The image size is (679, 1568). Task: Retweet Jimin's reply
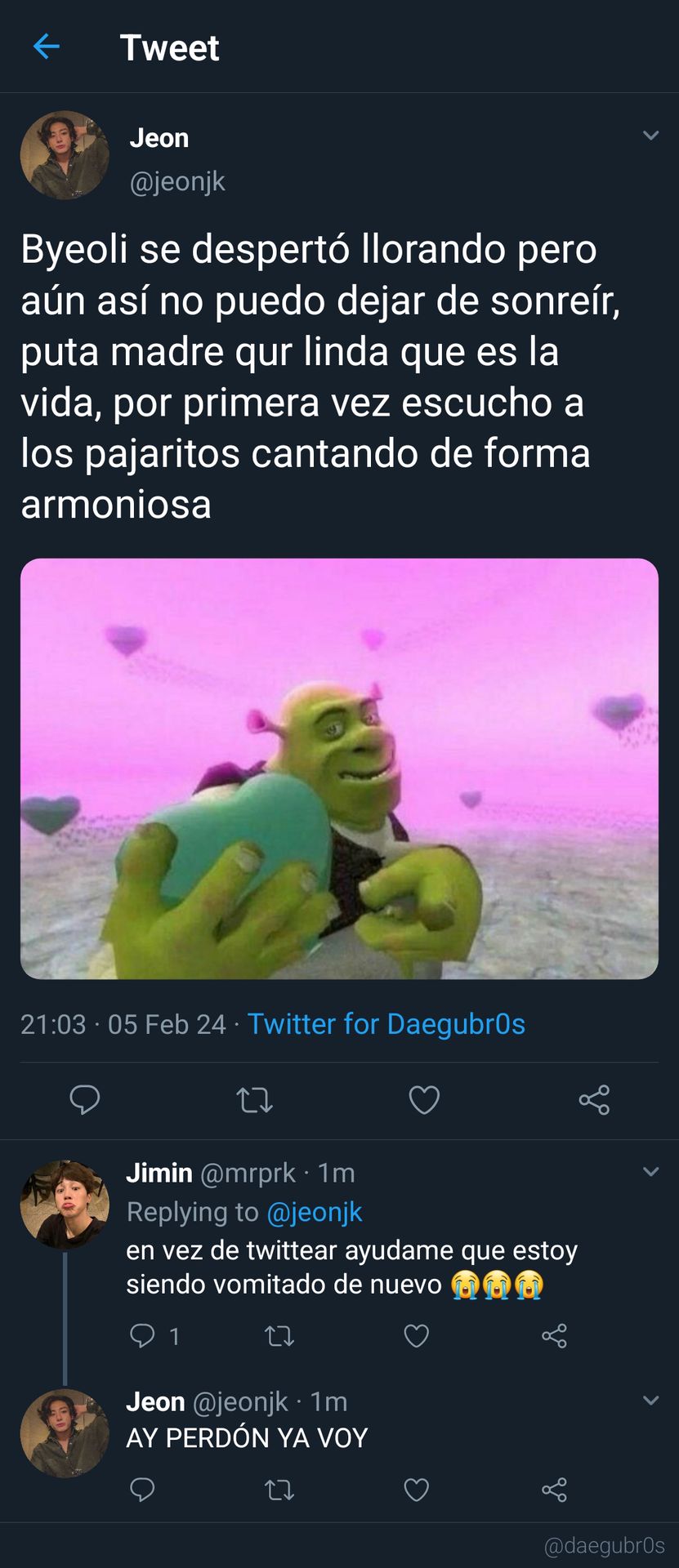[279, 1336]
